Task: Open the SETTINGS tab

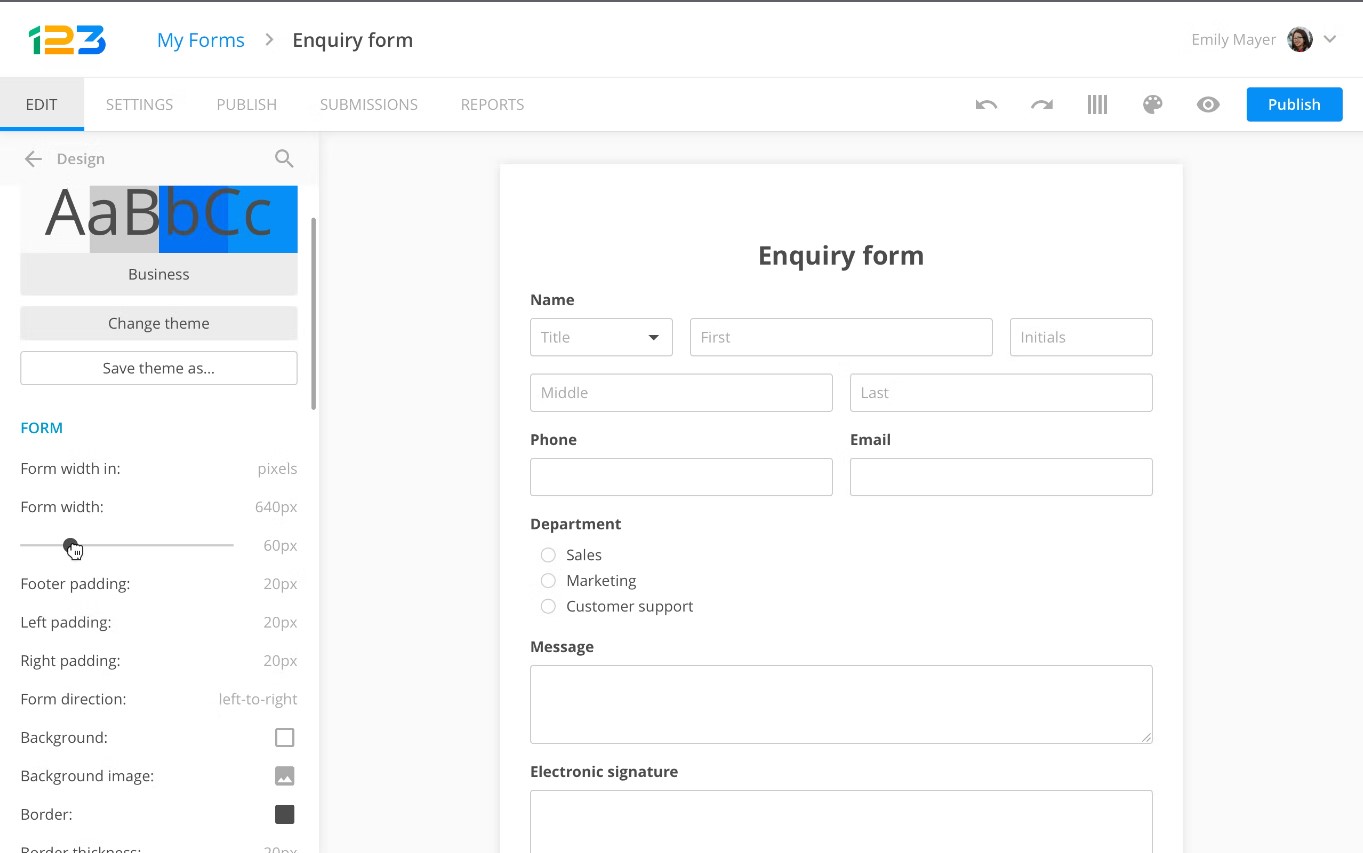Action: click(139, 104)
